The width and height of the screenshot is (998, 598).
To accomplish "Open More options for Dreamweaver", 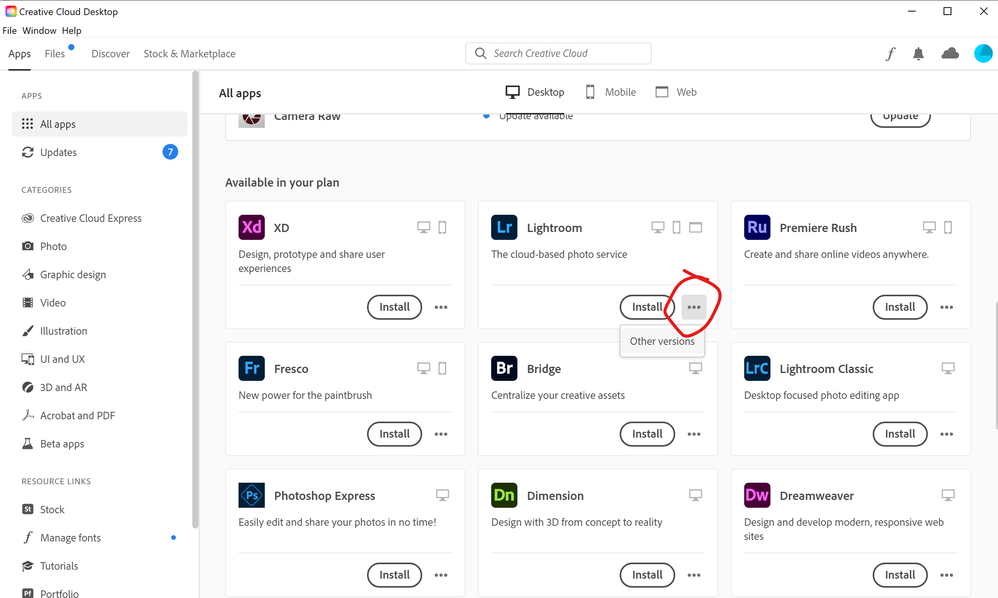I will point(946,575).
